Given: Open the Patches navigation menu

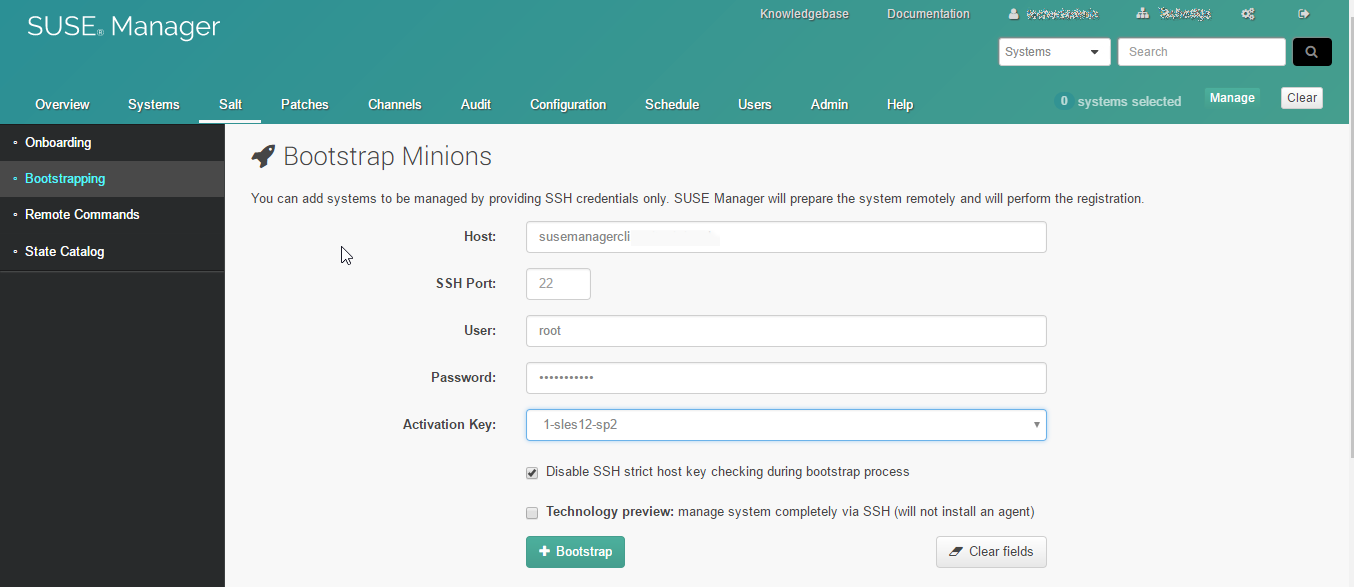Looking at the screenshot, I should tap(304, 104).
